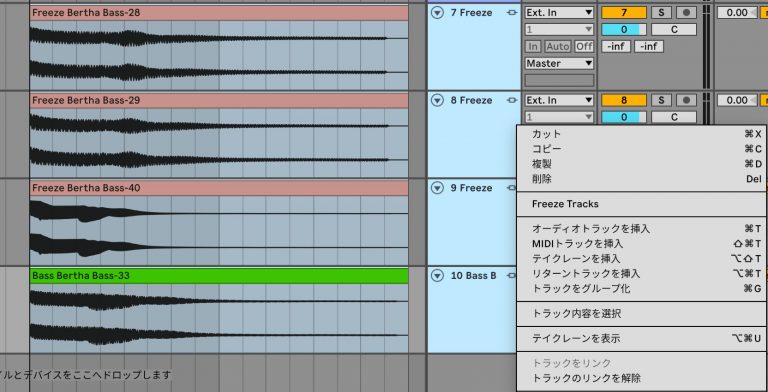Viewport: 768px width, 392px height.
Task: Click take lane icon on 10 Bass B track
Action: [x=512, y=276]
